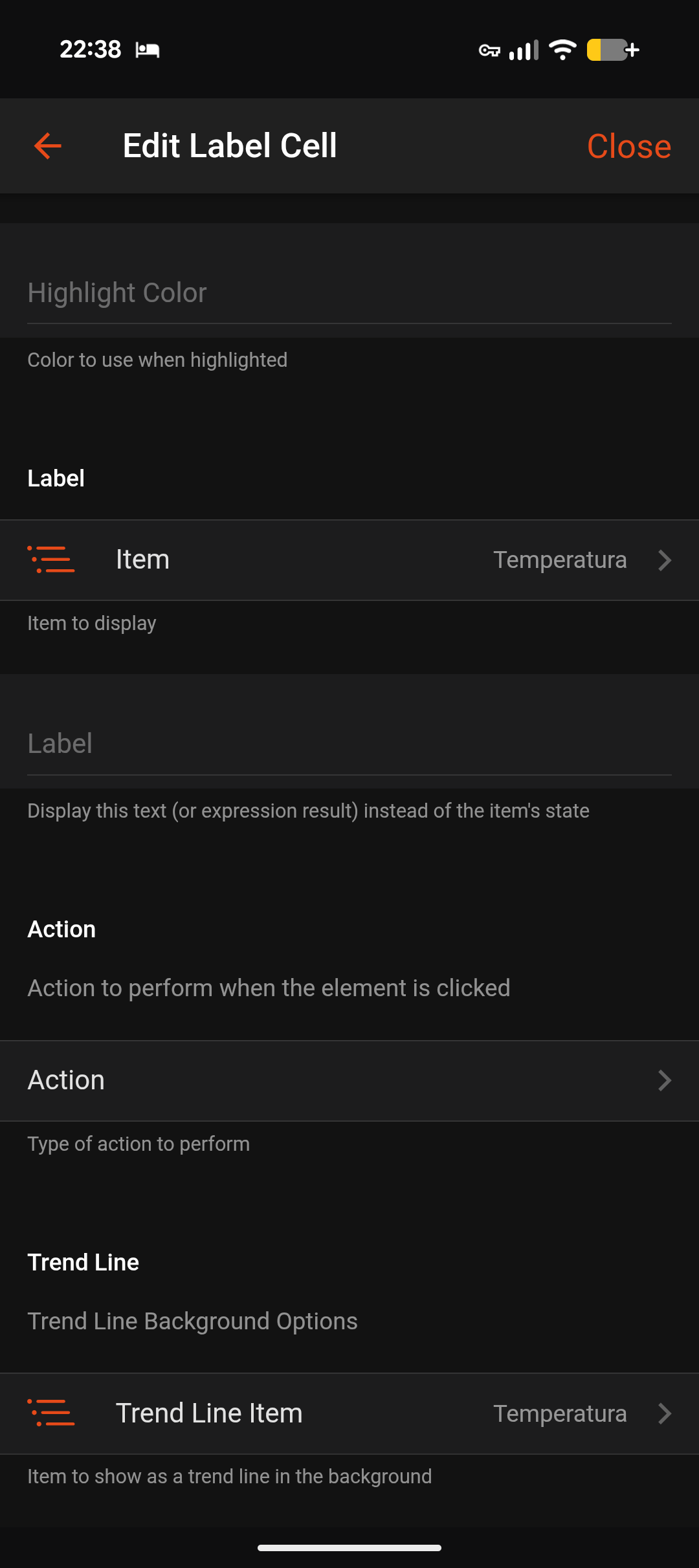Image resolution: width=699 pixels, height=1568 pixels.
Task: Tap the Item label text
Action: tap(142, 560)
